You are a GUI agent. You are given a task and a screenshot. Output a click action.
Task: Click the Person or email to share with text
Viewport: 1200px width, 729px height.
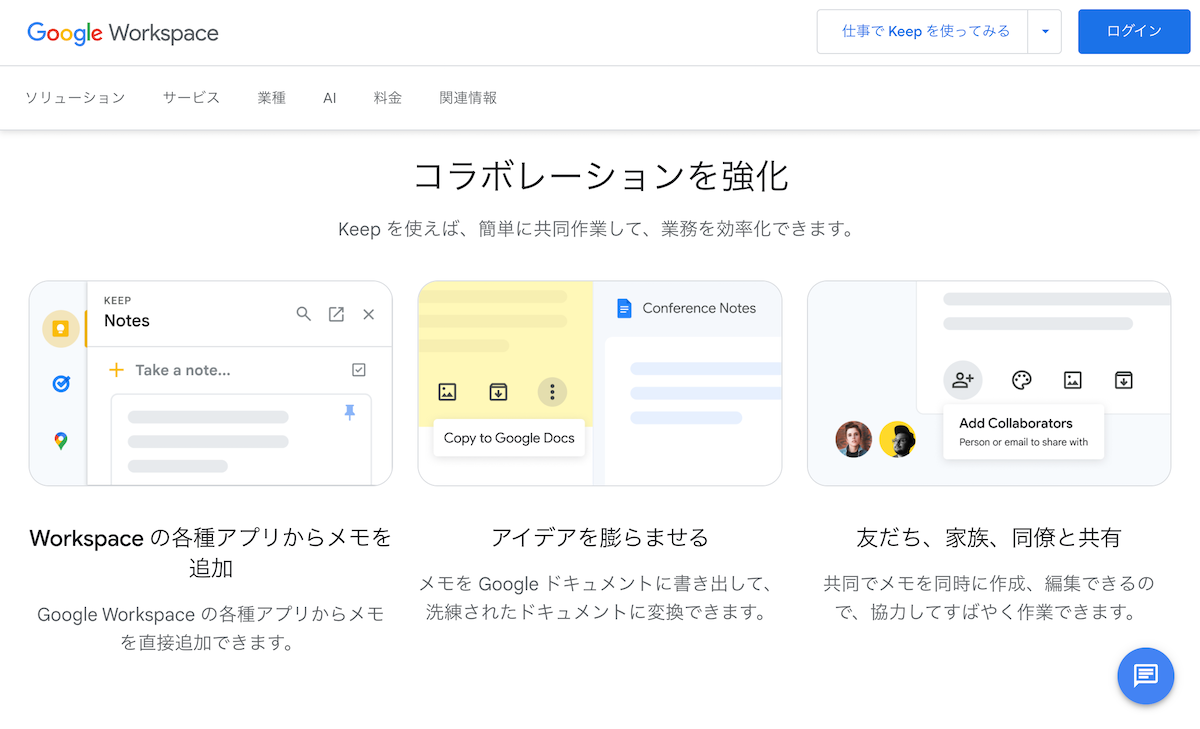point(1023,442)
